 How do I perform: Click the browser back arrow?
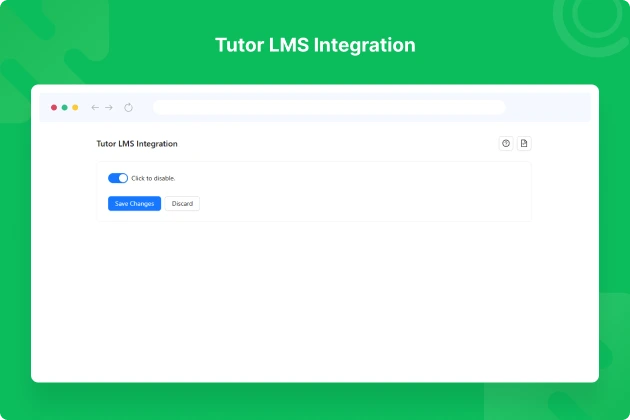95,107
